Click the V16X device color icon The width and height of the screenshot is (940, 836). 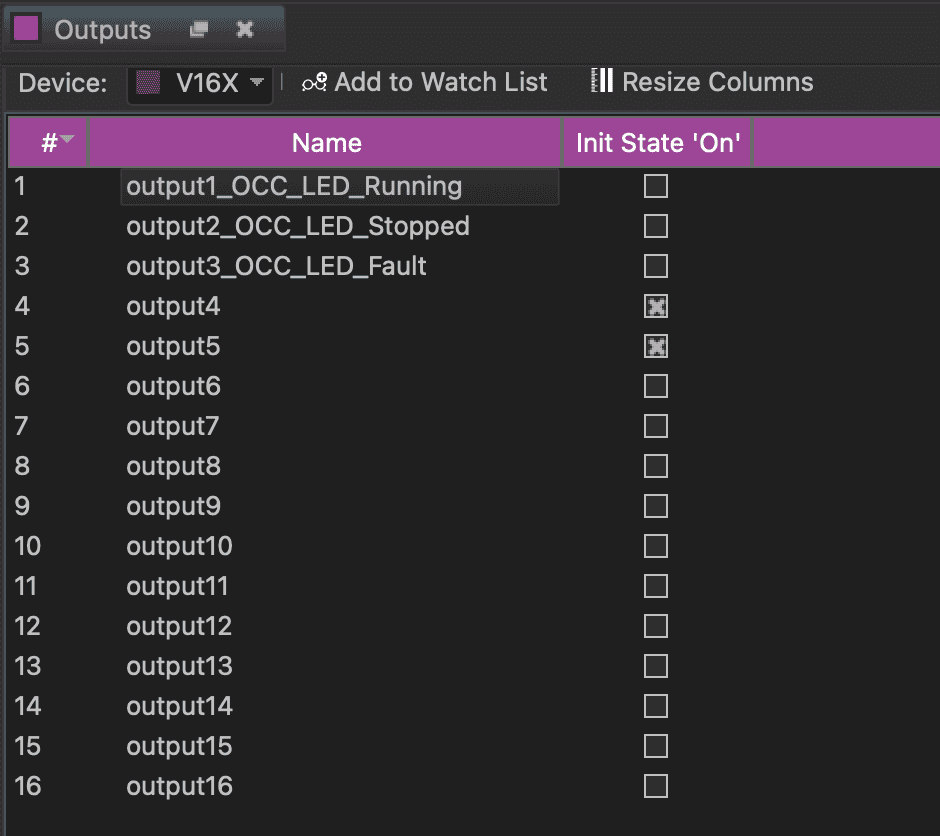147,83
